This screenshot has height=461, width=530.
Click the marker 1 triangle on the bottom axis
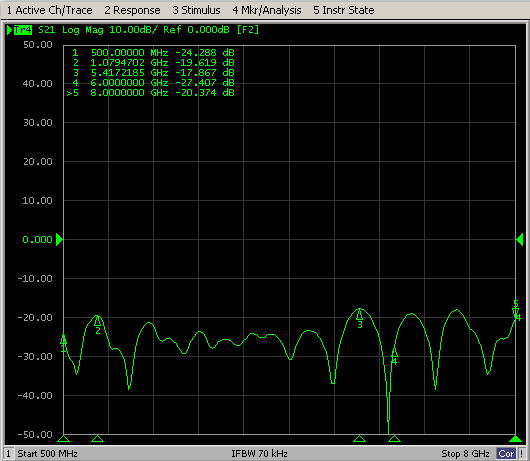tap(64, 439)
